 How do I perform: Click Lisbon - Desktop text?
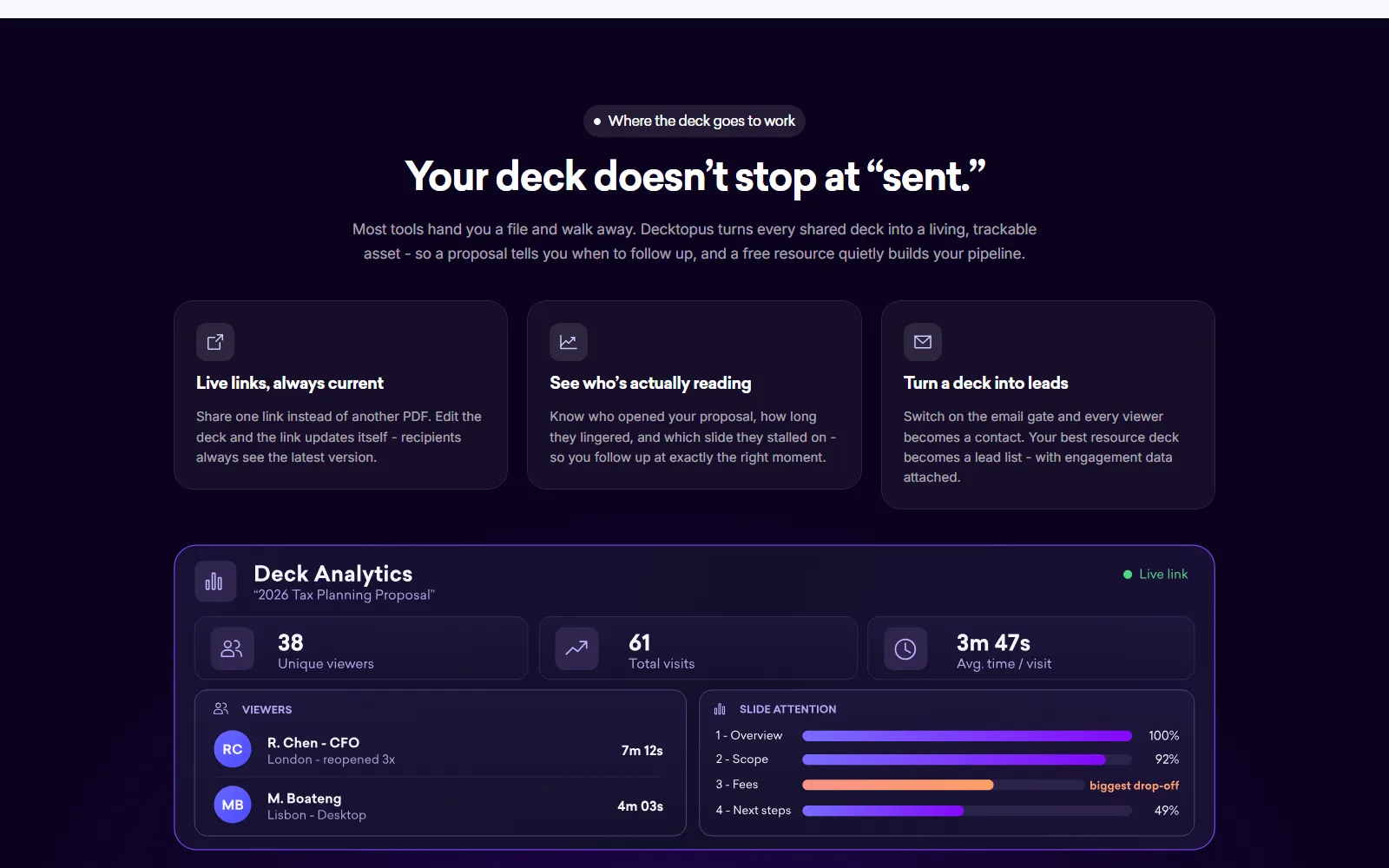(317, 815)
